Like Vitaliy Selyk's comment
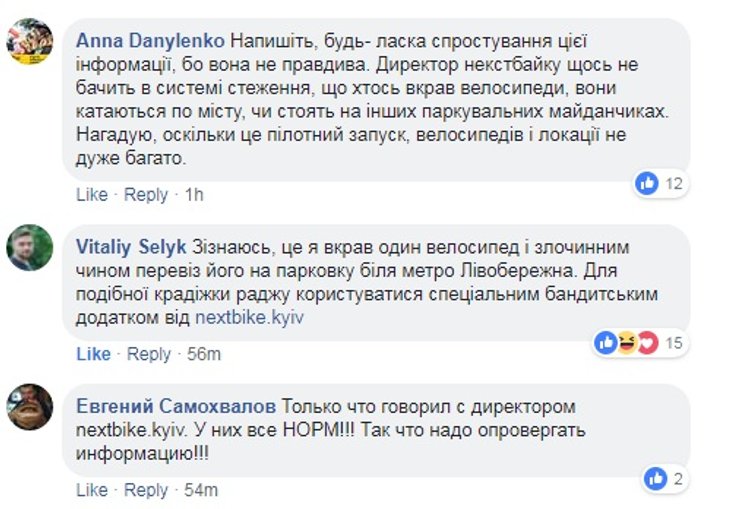Image resolution: width=740 pixels, height=509 pixels. coord(93,354)
